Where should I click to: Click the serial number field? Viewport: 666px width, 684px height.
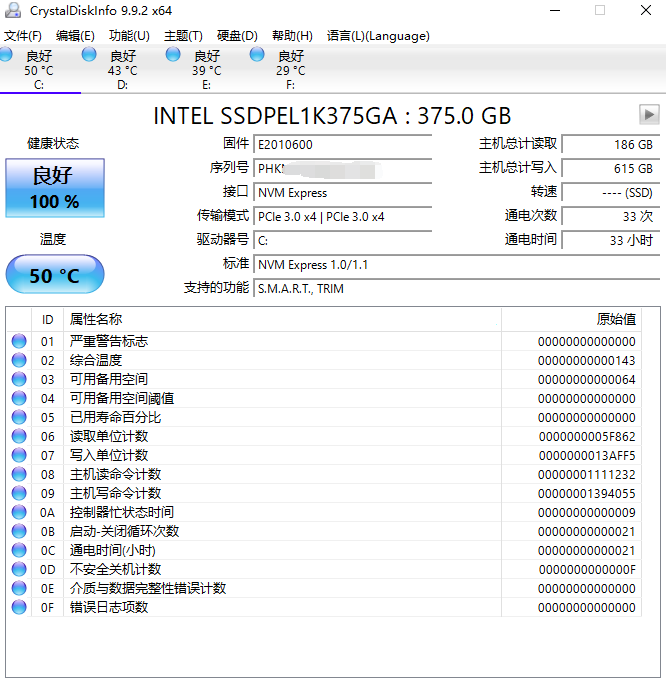click(x=343, y=168)
